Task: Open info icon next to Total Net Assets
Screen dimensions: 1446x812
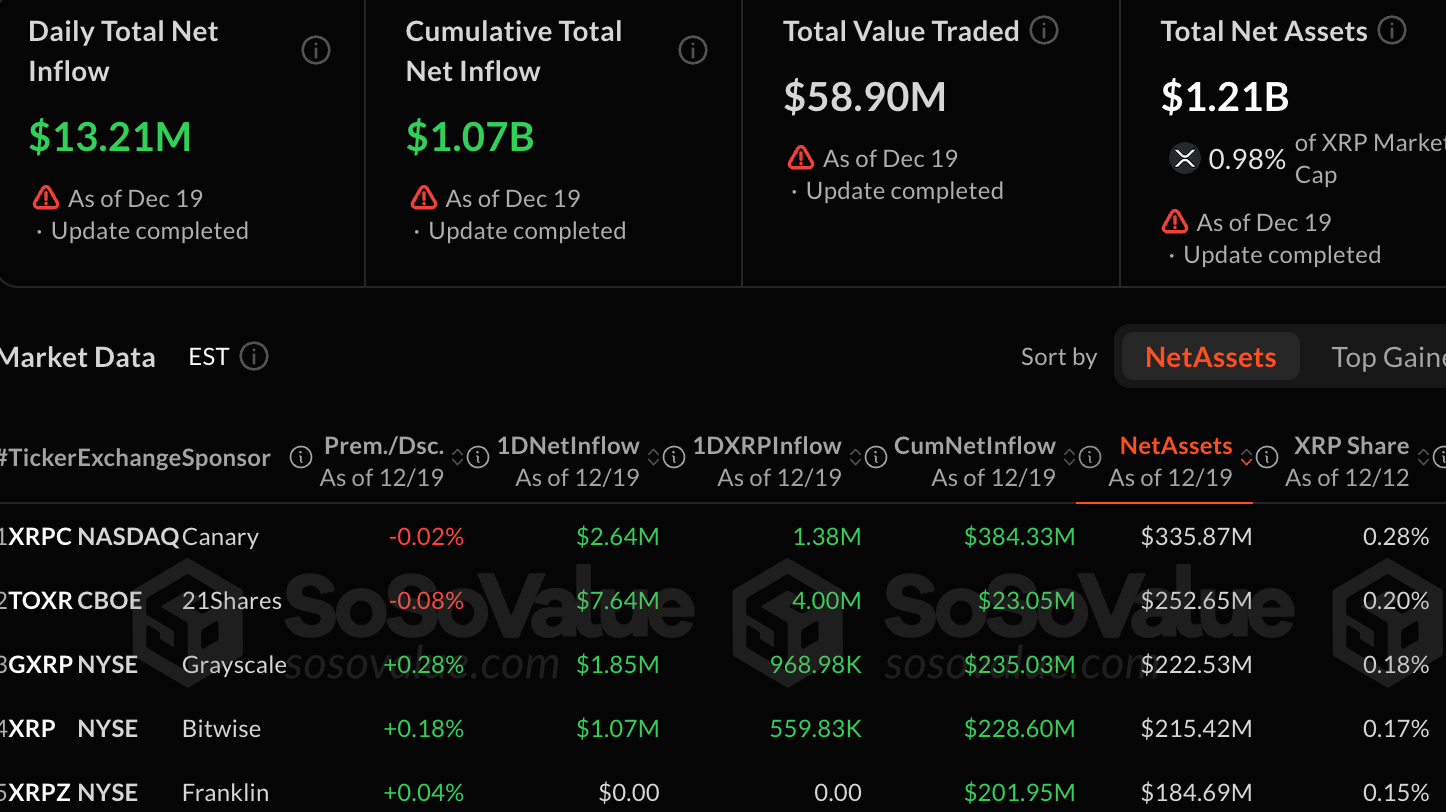Action: (1392, 31)
